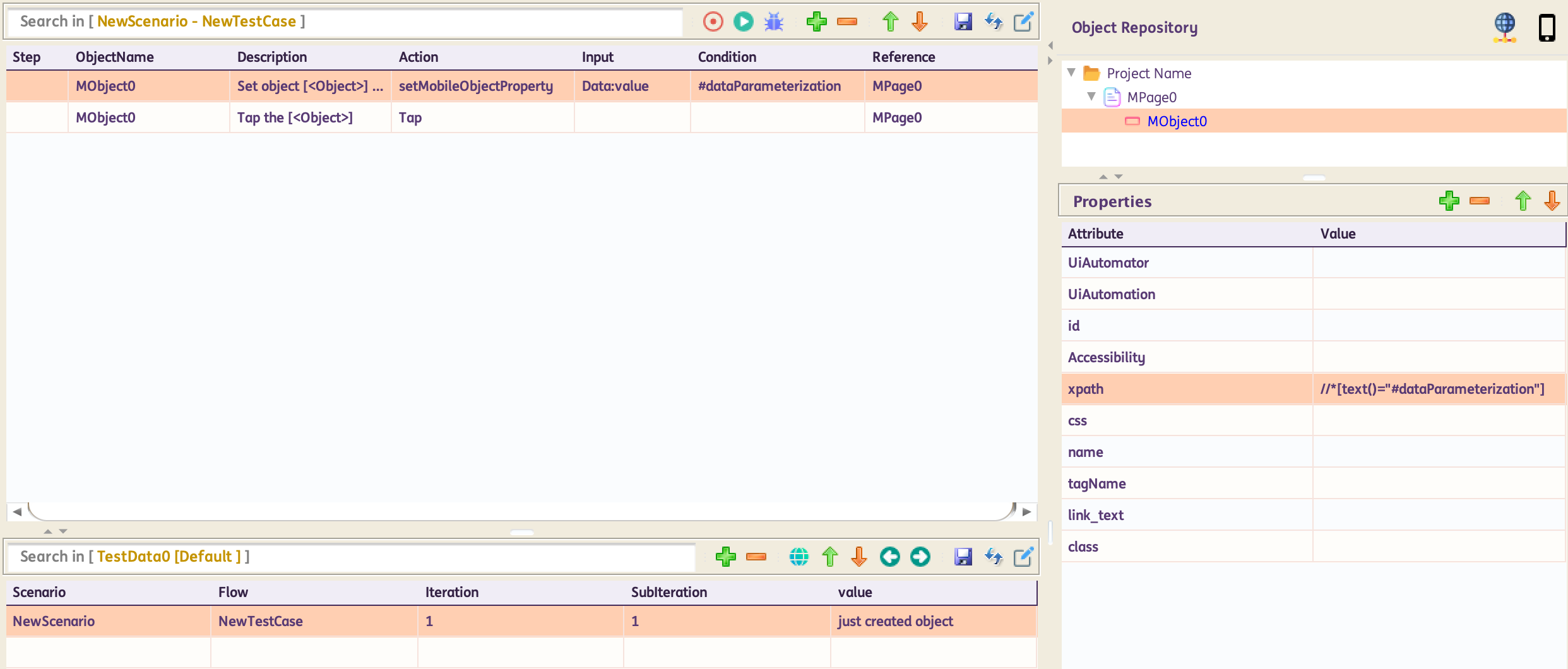Go to previous test data with left arrow
Image resolution: width=1568 pixels, height=669 pixels.
889,557
